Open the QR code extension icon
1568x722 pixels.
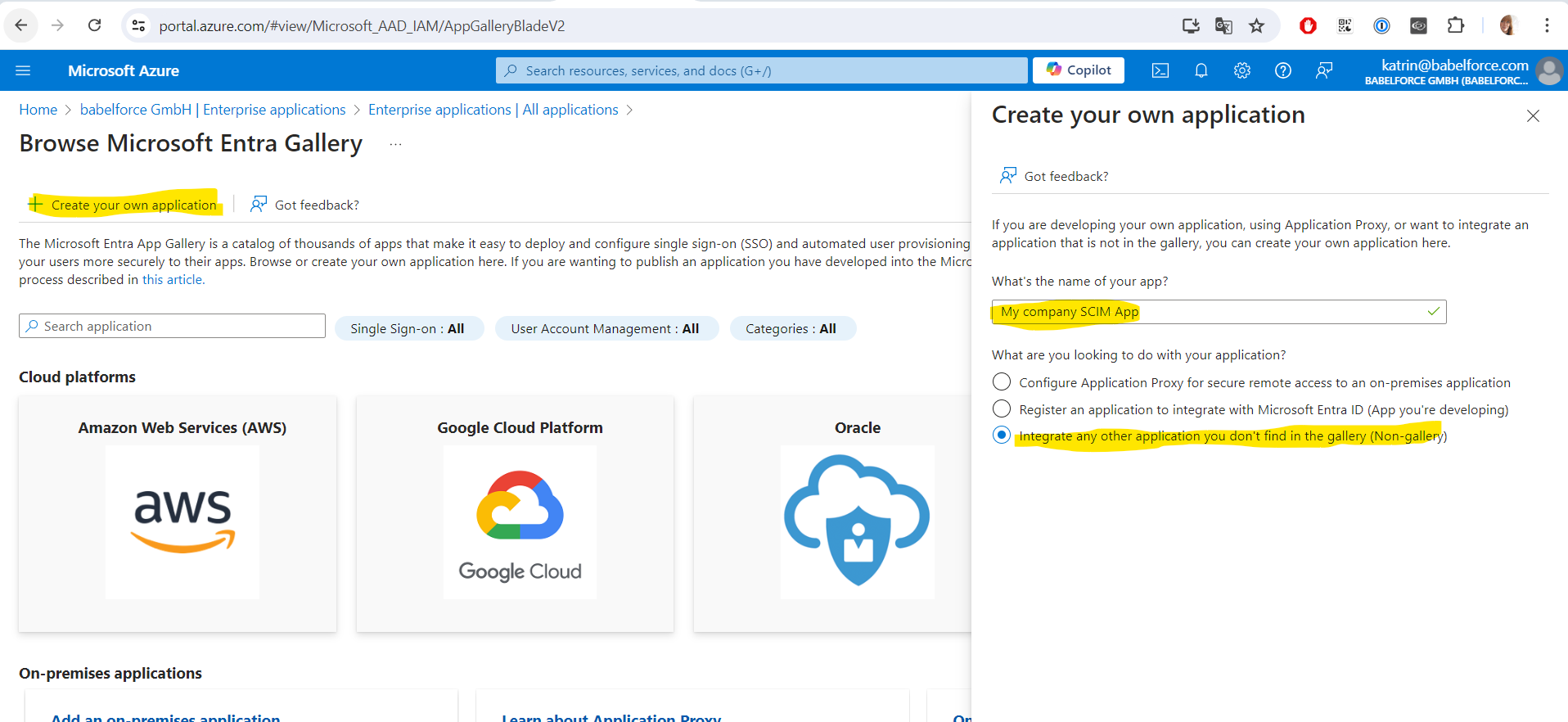[x=1345, y=26]
